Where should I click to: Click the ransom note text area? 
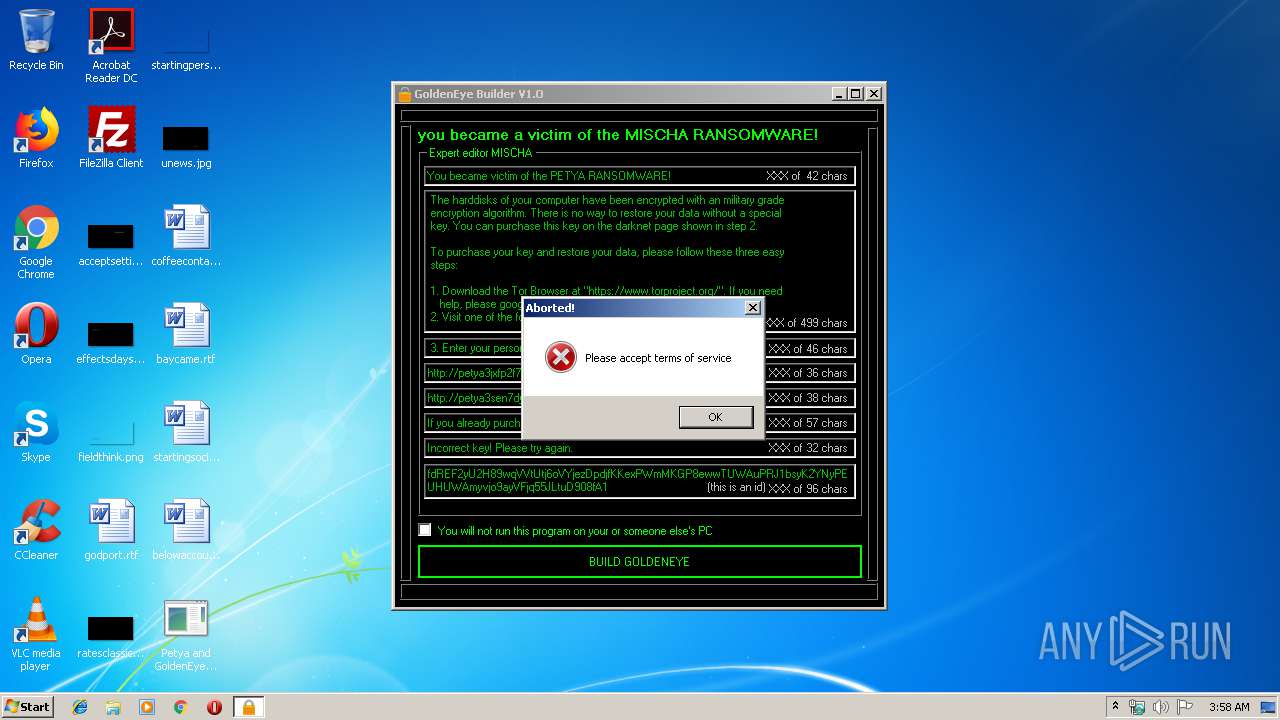639,261
